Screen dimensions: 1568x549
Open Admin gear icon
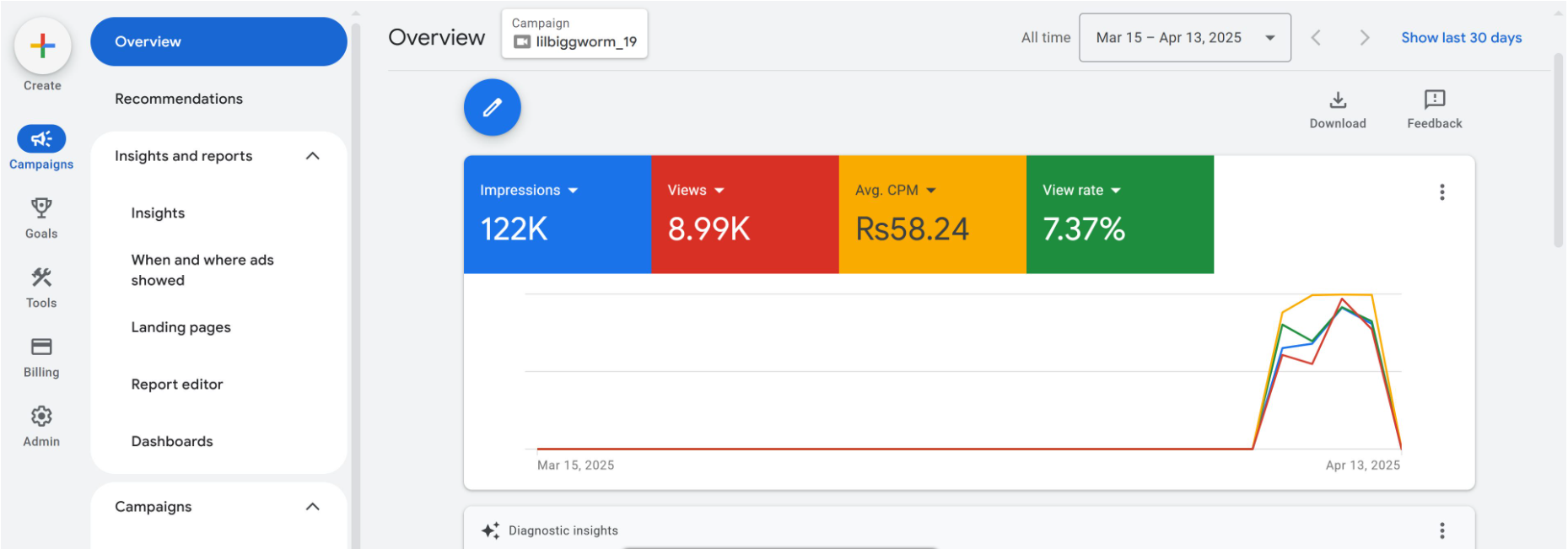click(41, 417)
